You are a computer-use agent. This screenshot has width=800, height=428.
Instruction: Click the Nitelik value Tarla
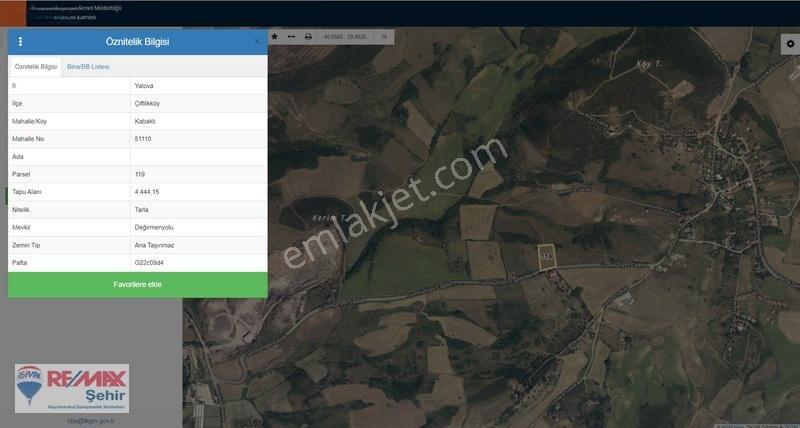pos(142,210)
